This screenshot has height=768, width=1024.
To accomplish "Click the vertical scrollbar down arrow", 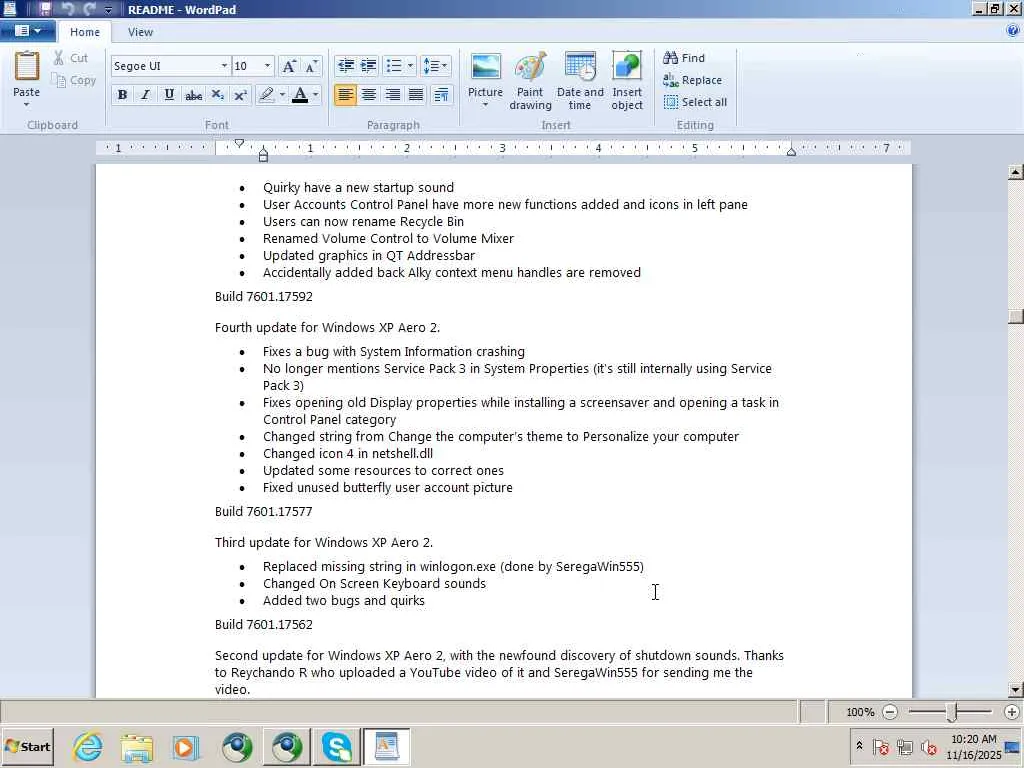I will click(1016, 690).
